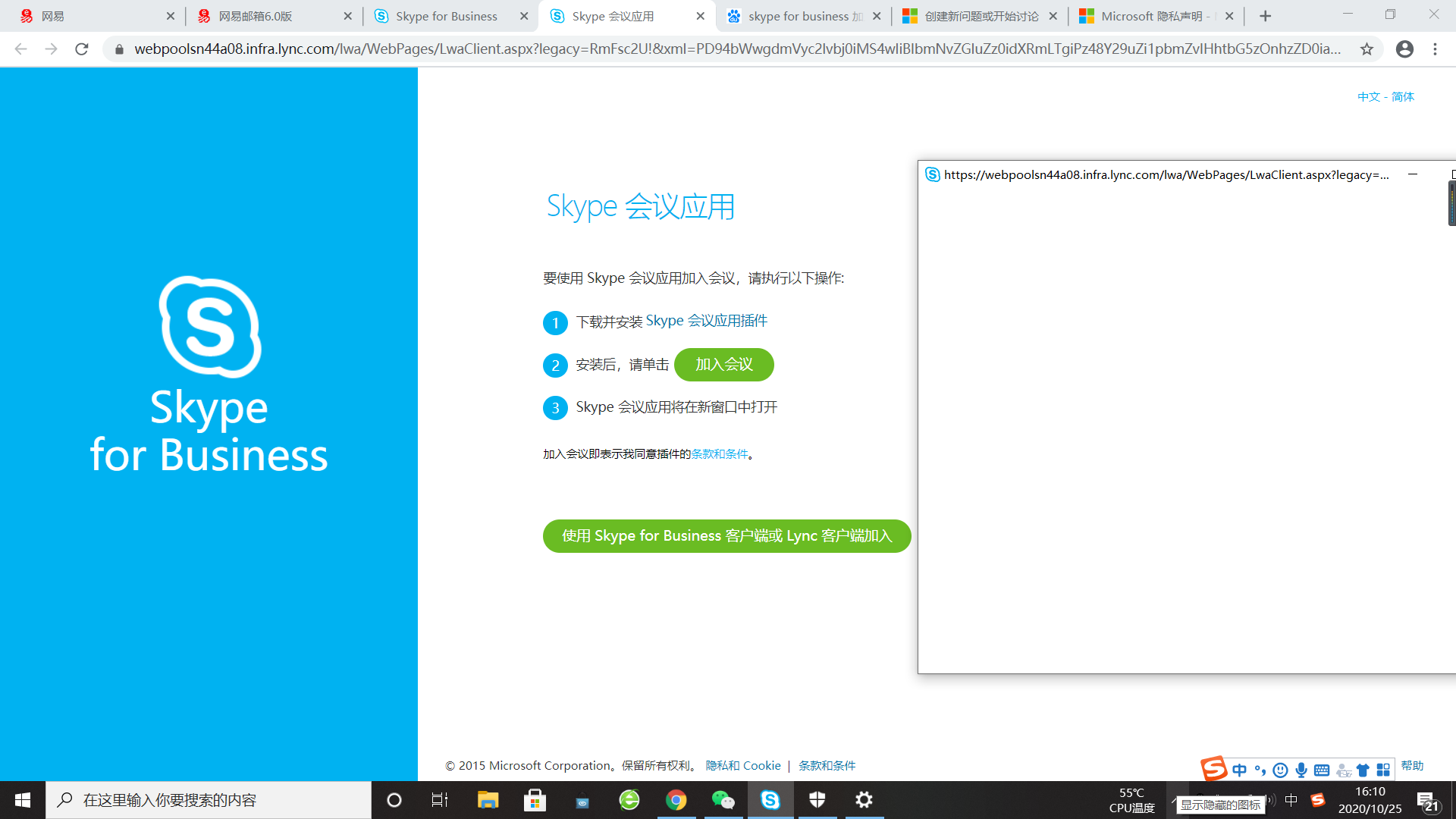Open the notification center with 21 alerts
The height and width of the screenshot is (819, 1456).
coord(1428,802)
